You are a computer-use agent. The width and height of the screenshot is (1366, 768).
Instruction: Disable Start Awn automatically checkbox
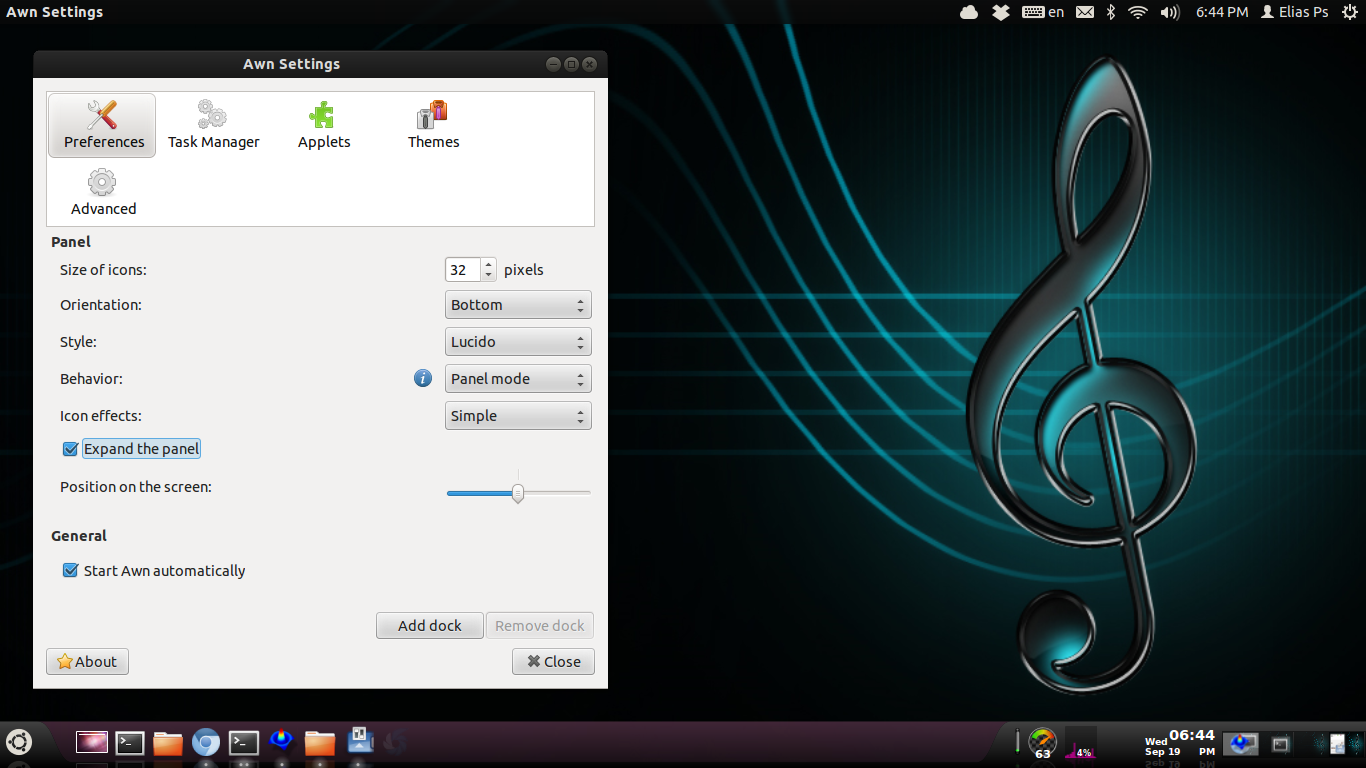click(70, 571)
